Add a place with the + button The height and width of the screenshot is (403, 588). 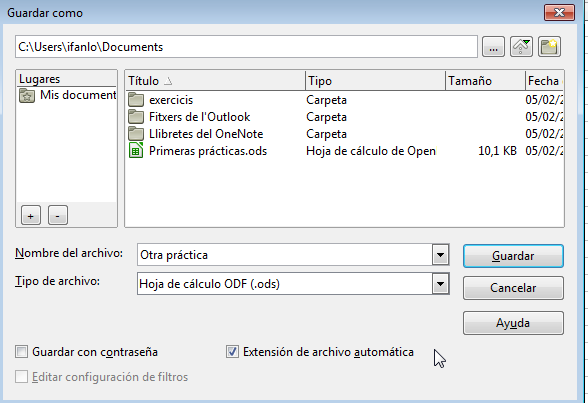pos(31,215)
